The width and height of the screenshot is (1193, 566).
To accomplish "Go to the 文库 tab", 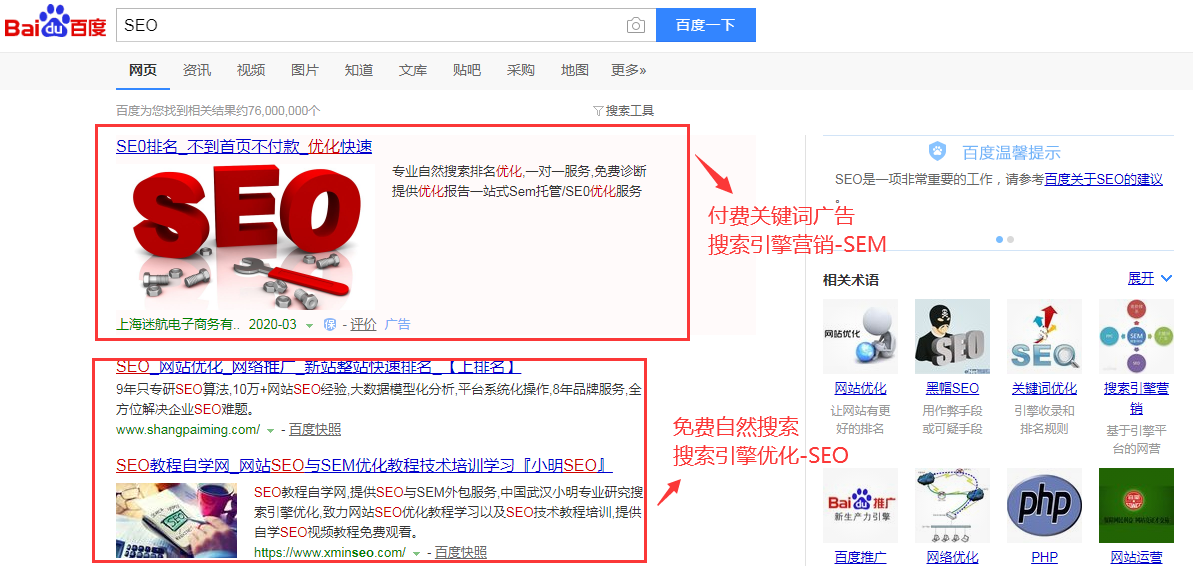I will coord(413,70).
